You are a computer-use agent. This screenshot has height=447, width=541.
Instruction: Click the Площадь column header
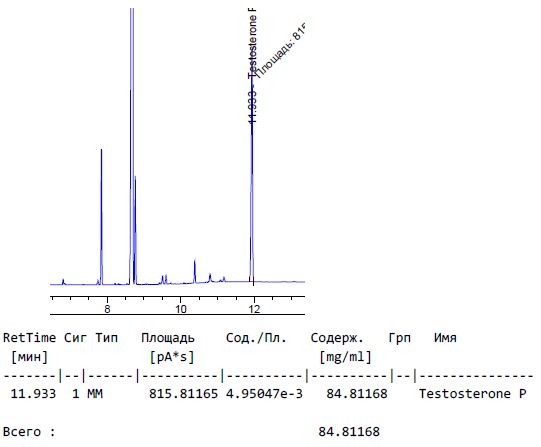[168, 338]
